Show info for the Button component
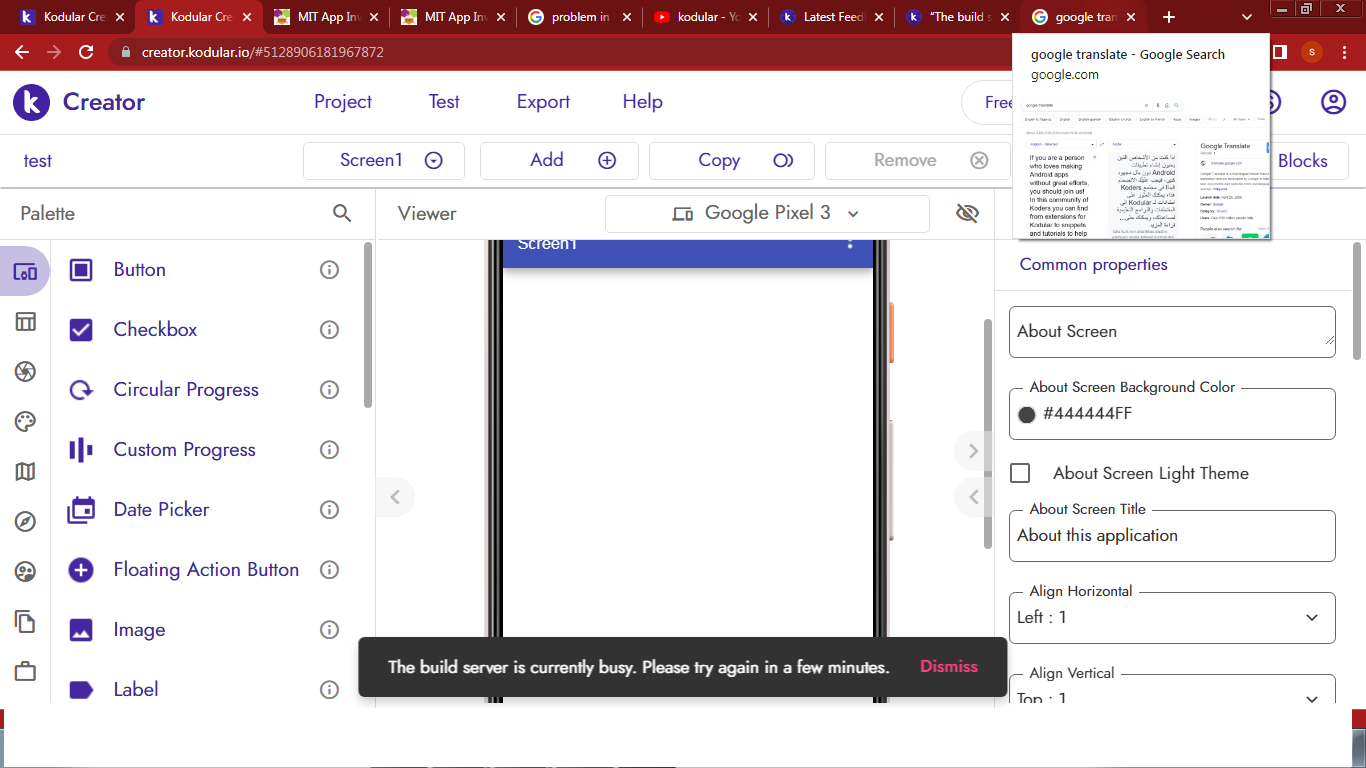Screen dimensions: 1366x768 (x=329, y=270)
